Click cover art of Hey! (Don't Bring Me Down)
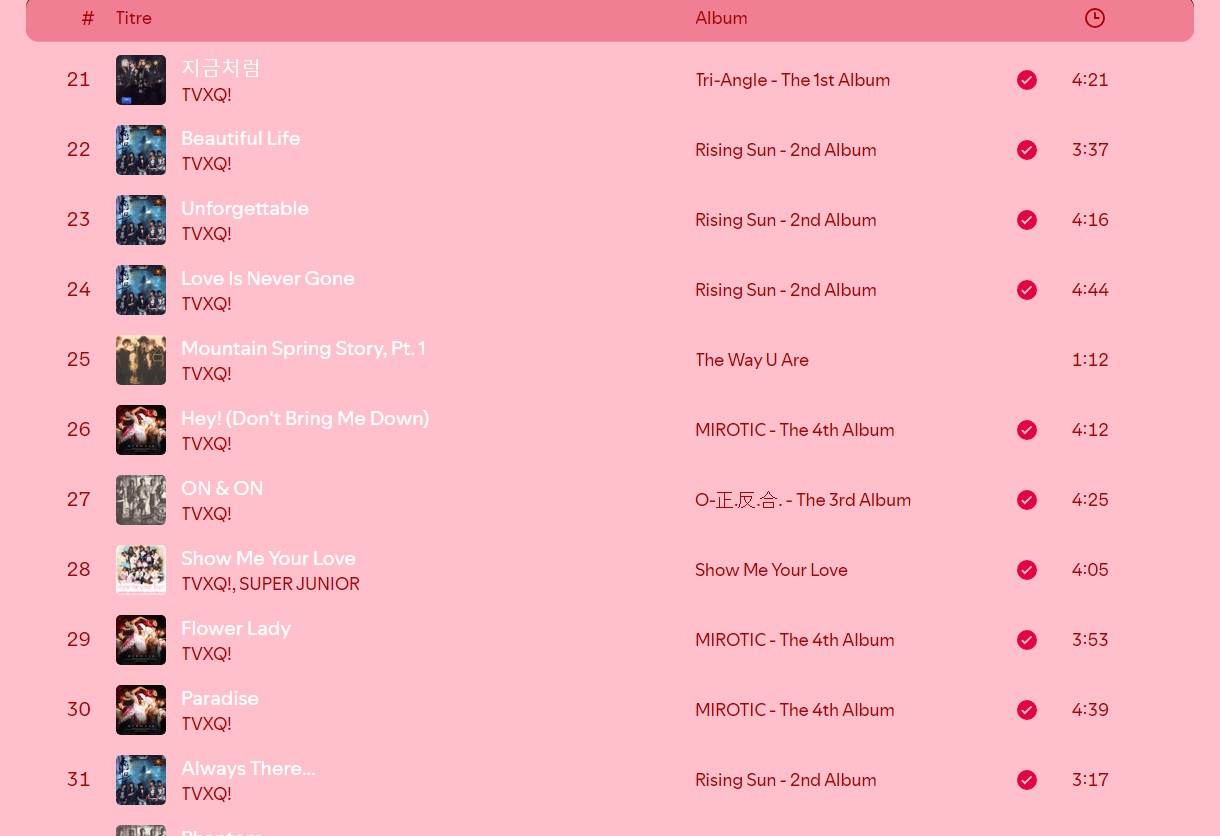The width and height of the screenshot is (1220, 836). [141, 430]
